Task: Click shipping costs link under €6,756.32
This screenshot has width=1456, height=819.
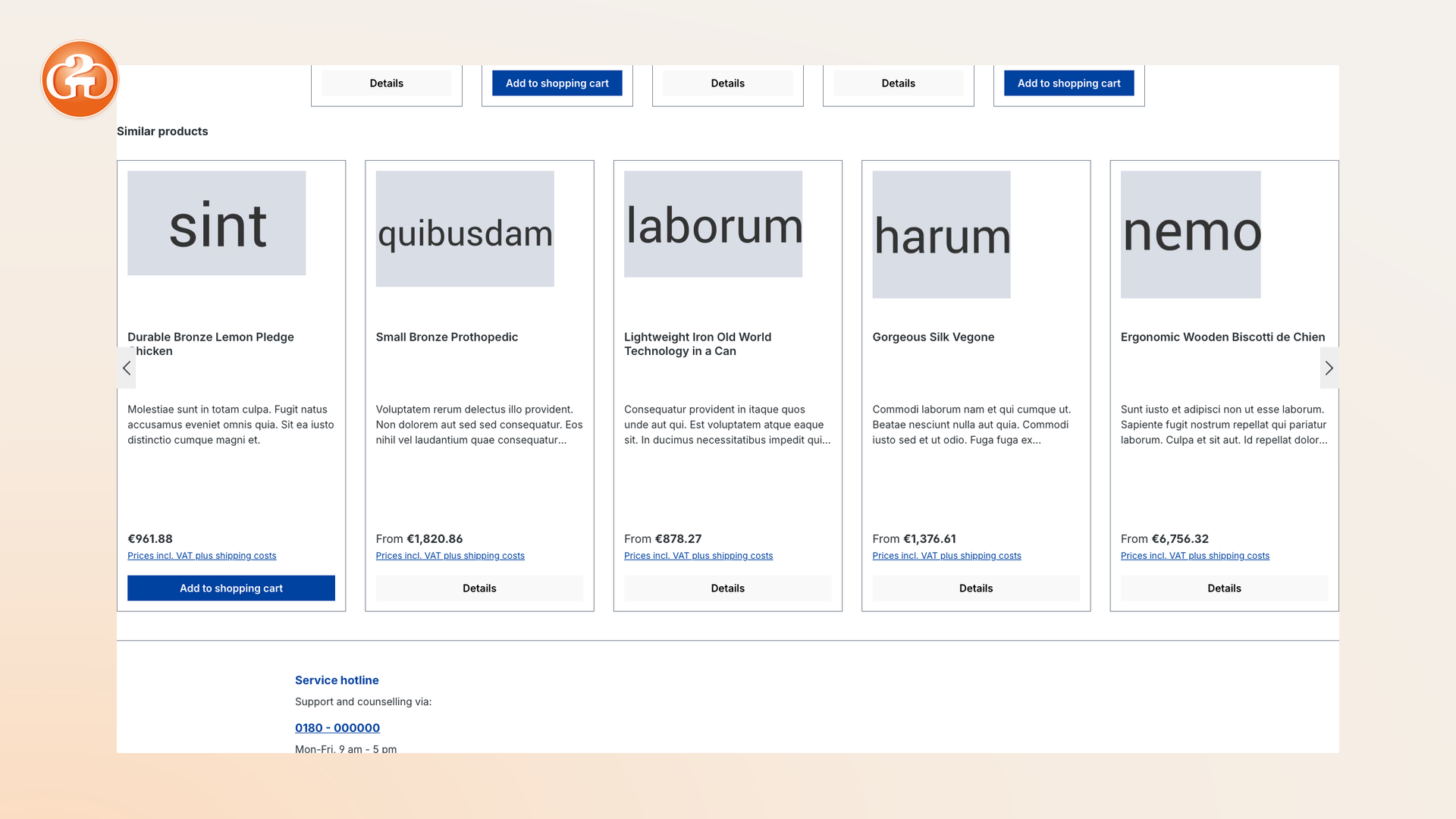Action: point(1194,556)
